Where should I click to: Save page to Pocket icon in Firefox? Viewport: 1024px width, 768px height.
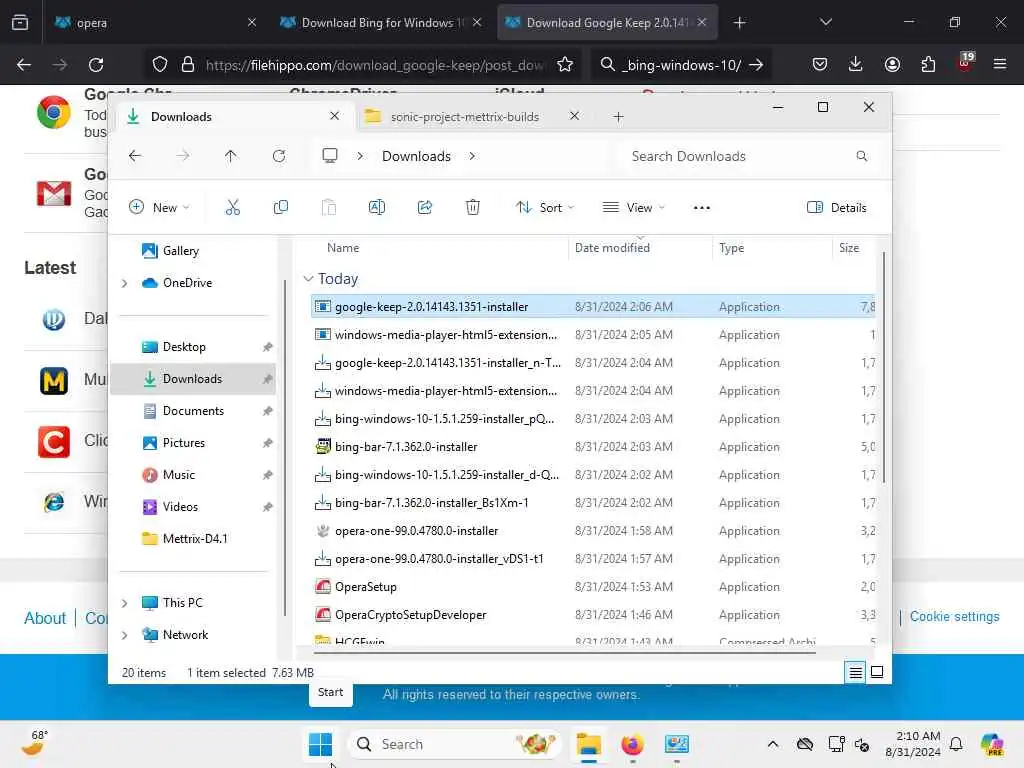[820, 64]
